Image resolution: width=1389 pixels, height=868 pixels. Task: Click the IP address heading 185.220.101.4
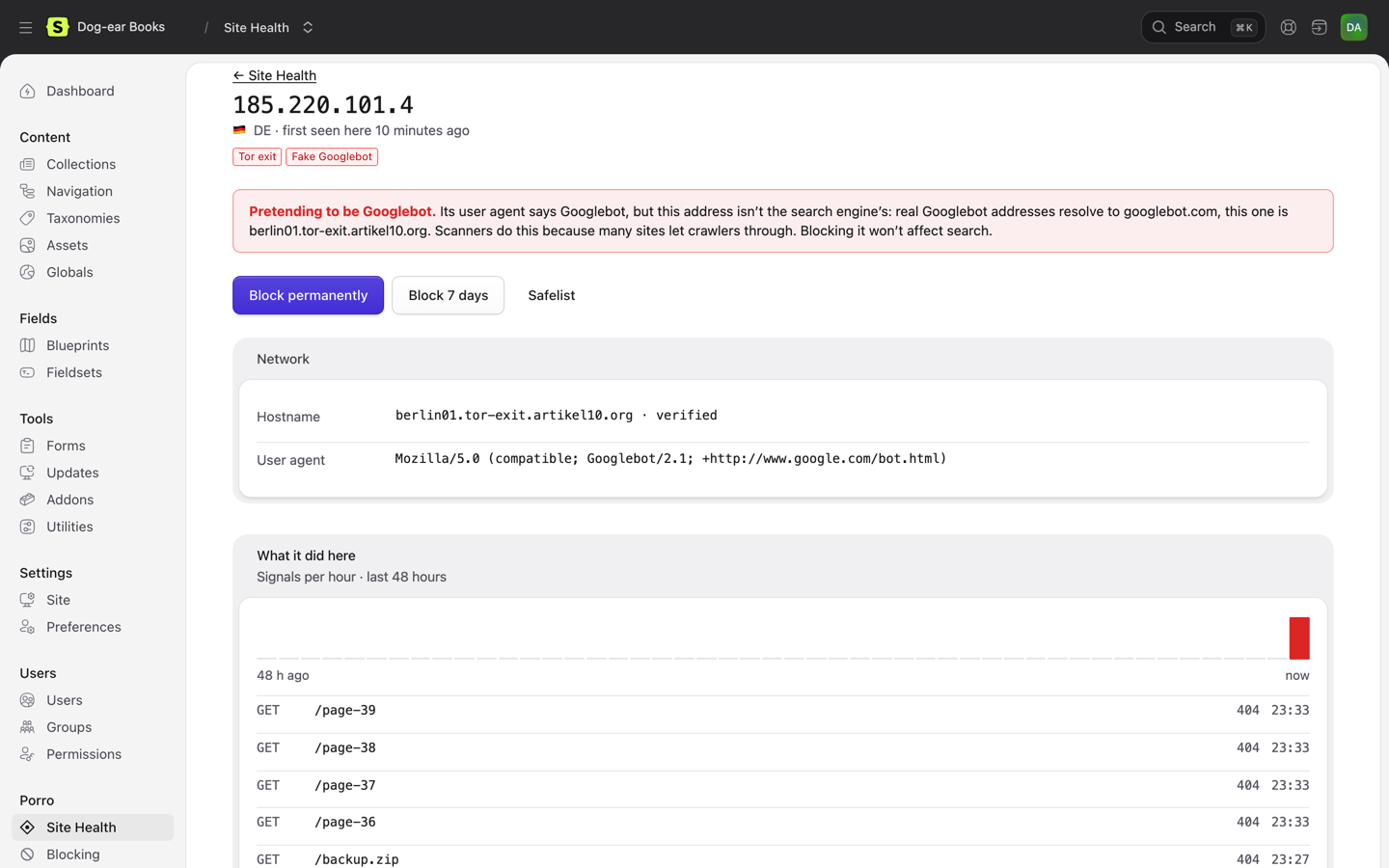pos(323,104)
